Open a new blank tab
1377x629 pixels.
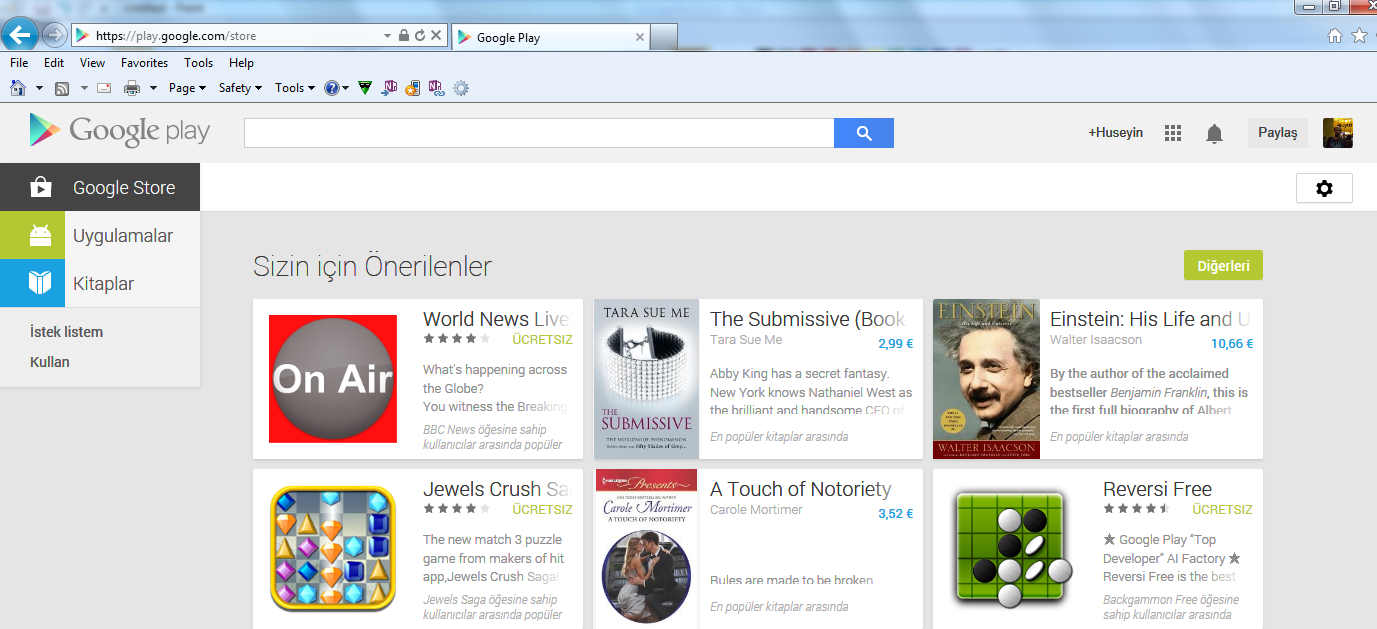point(664,37)
